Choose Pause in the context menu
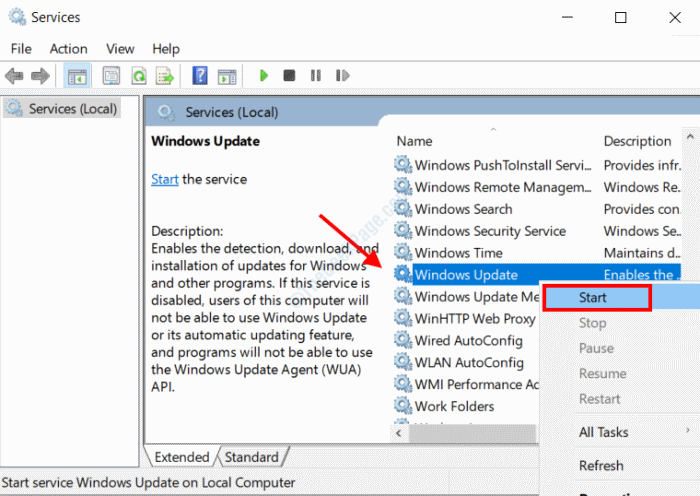The image size is (700, 496). tap(596, 348)
